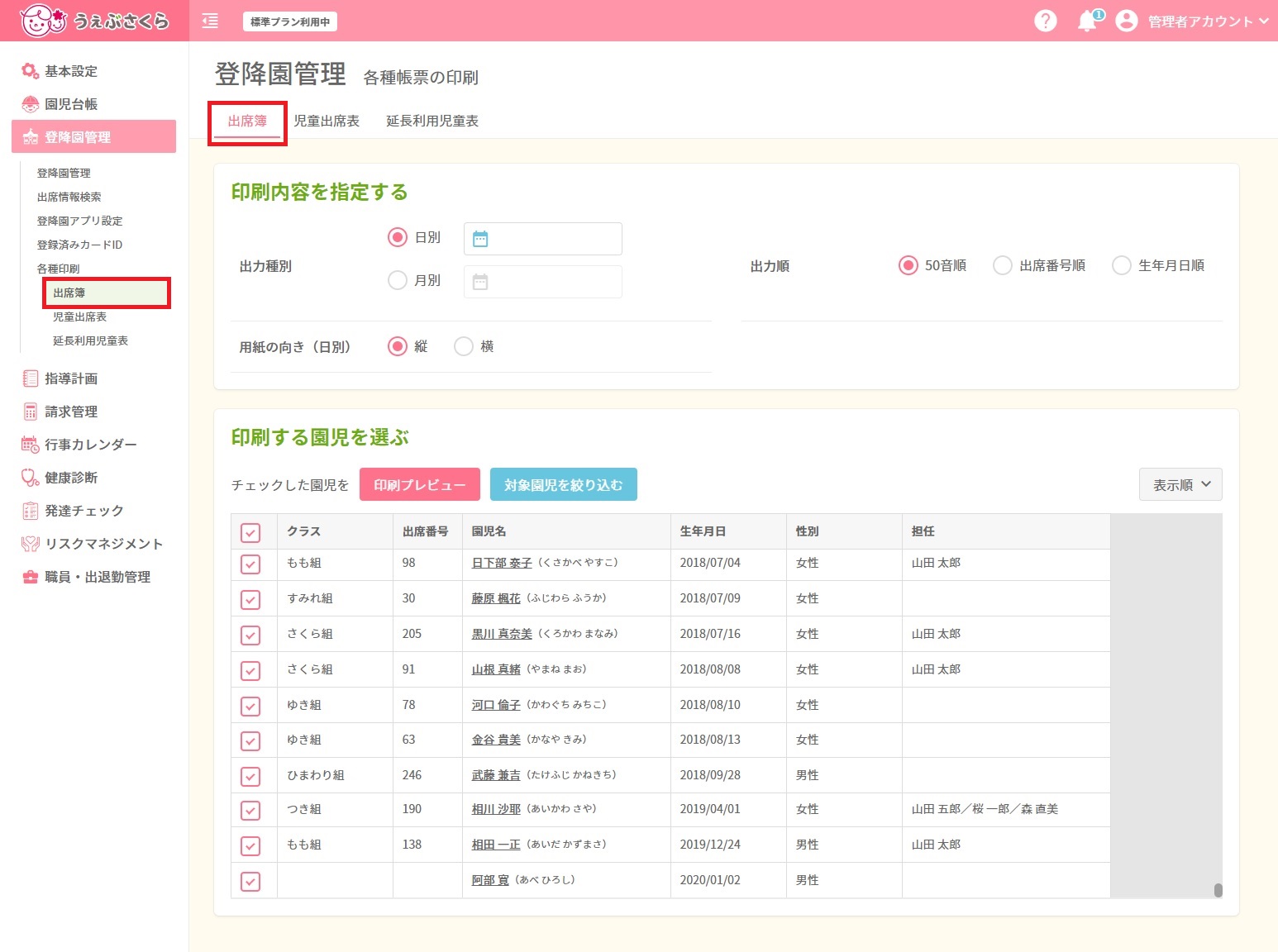
Task: Choose 生年月日順 output order
Action: 1122,265
